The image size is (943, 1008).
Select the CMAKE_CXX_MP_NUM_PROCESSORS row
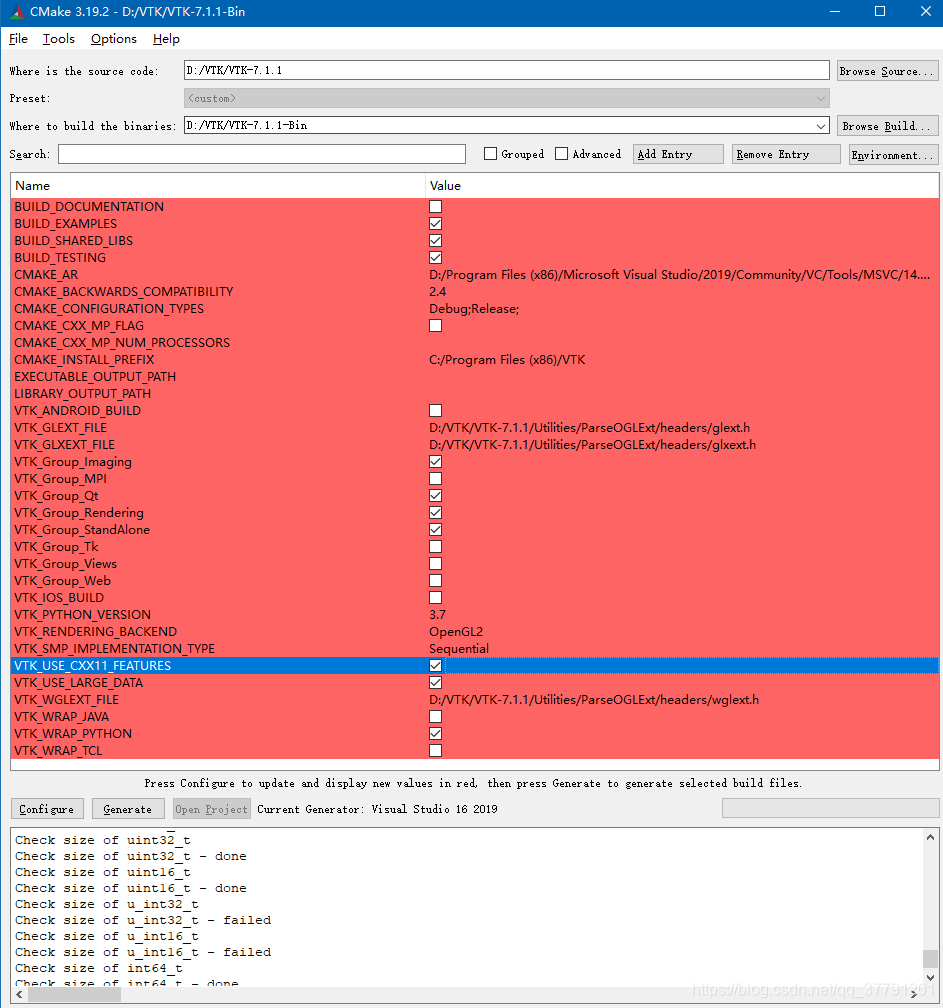tap(475, 343)
